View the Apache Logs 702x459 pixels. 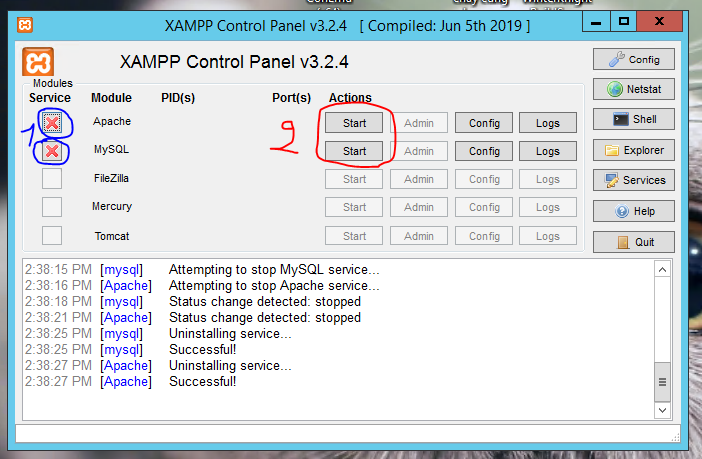[548, 123]
